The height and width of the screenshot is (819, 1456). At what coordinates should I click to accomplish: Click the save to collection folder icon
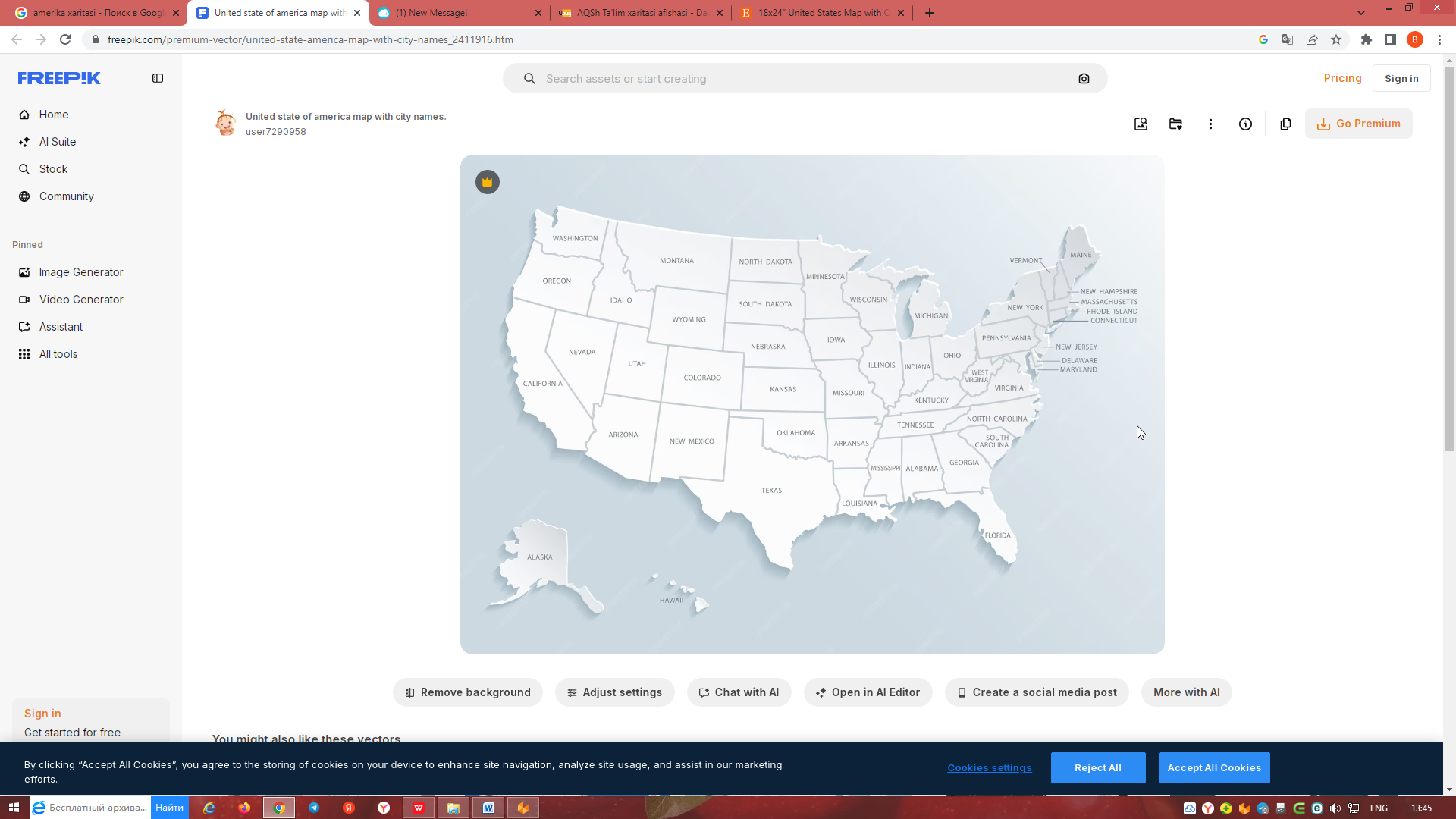click(x=1175, y=124)
